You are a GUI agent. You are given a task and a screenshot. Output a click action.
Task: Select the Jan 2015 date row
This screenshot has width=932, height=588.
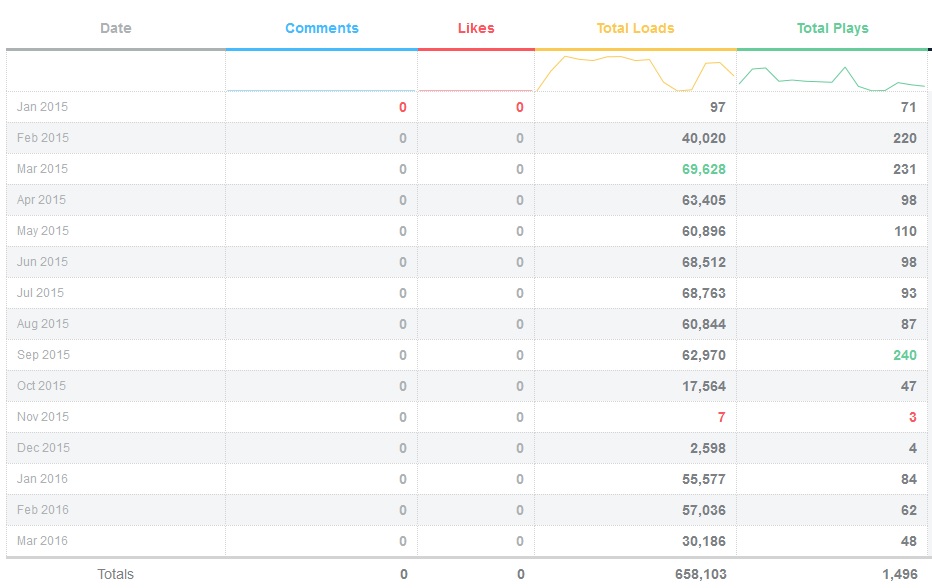43,107
